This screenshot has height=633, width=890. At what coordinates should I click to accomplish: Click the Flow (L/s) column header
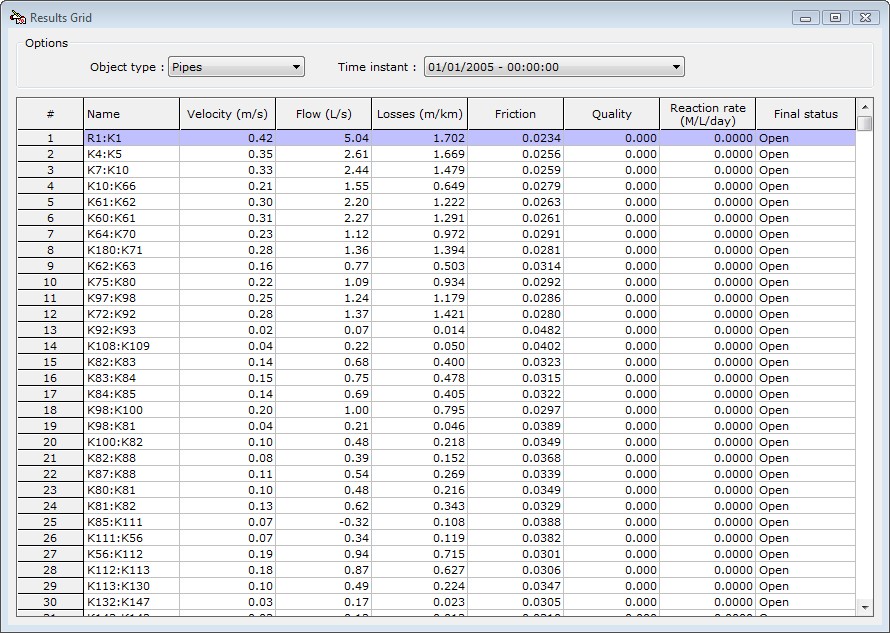pos(323,114)
